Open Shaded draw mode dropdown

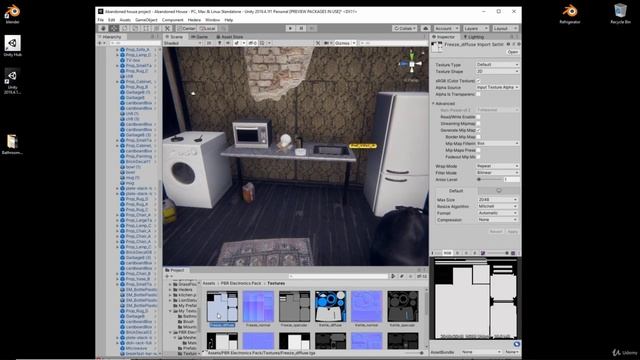tap(183, 43)
